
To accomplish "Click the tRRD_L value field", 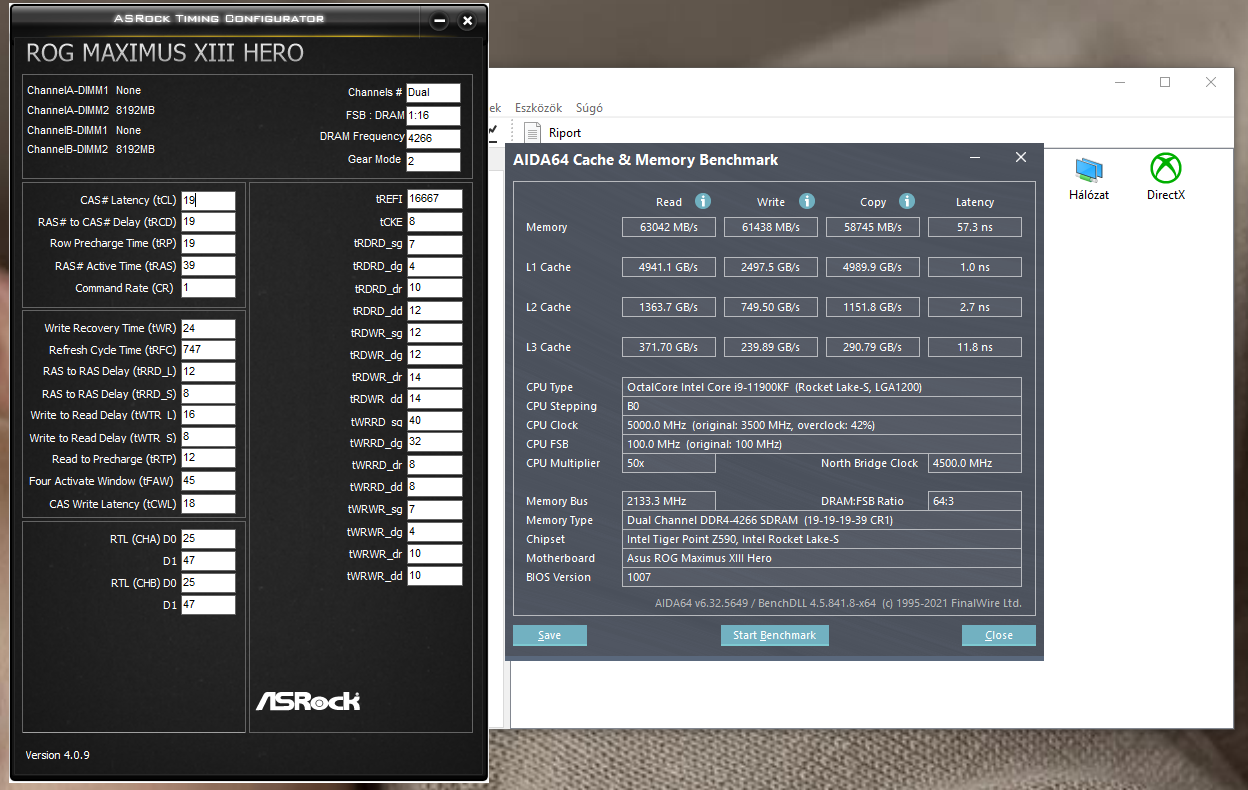I will (x=208, y=372).
